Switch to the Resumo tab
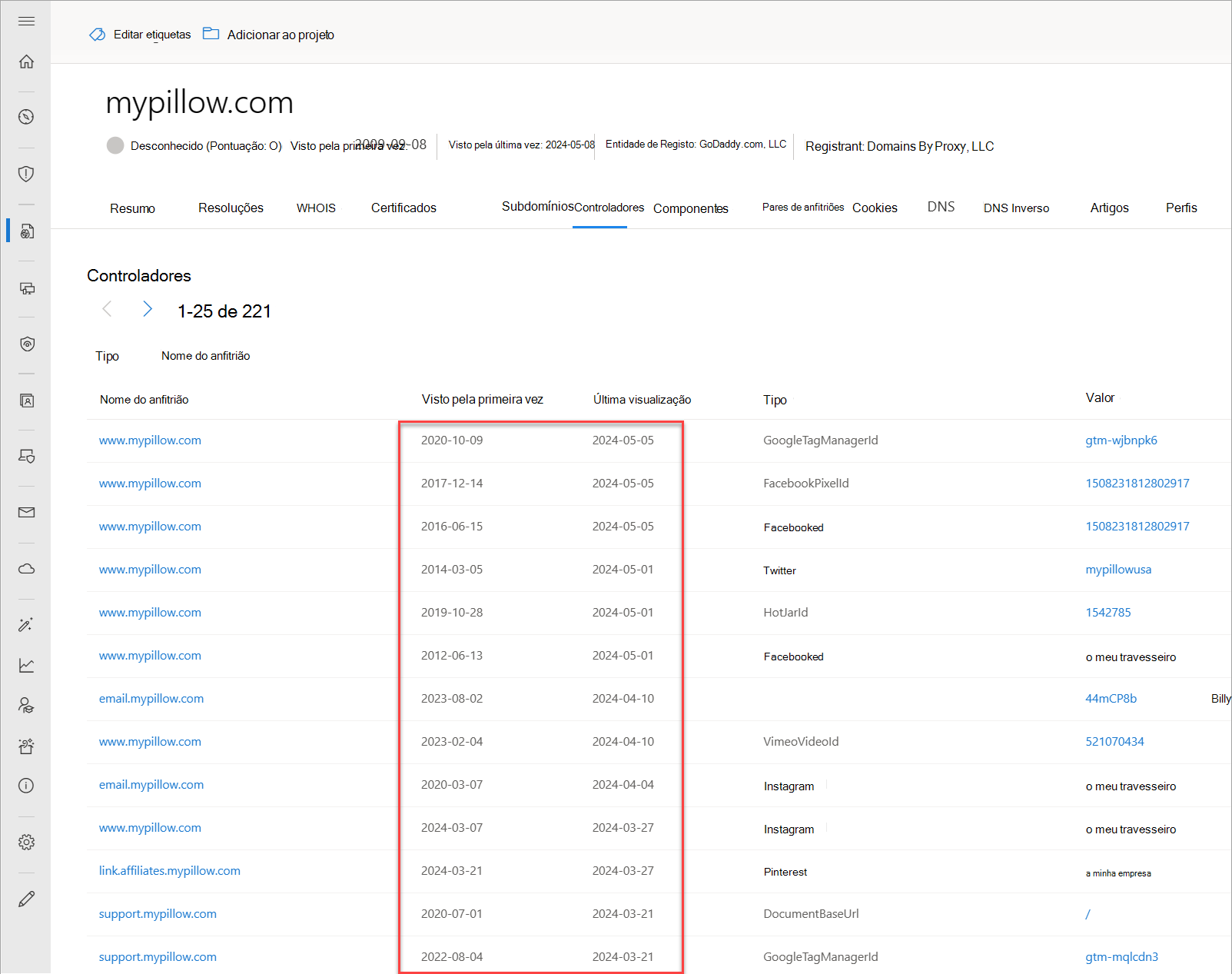 click(132, 208)
